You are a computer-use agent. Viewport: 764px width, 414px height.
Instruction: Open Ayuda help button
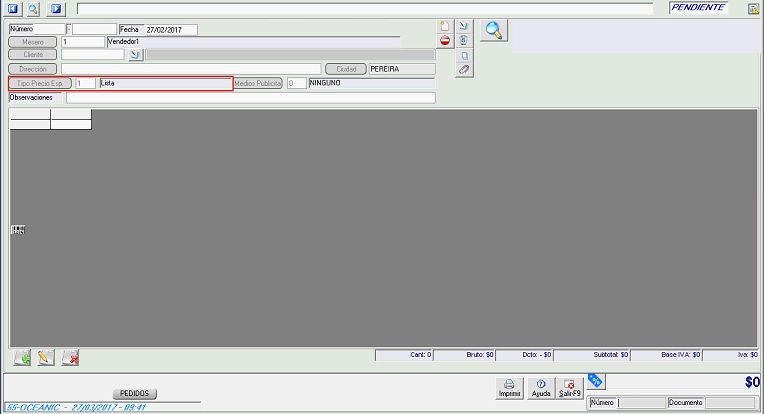[x=540, y=389]
